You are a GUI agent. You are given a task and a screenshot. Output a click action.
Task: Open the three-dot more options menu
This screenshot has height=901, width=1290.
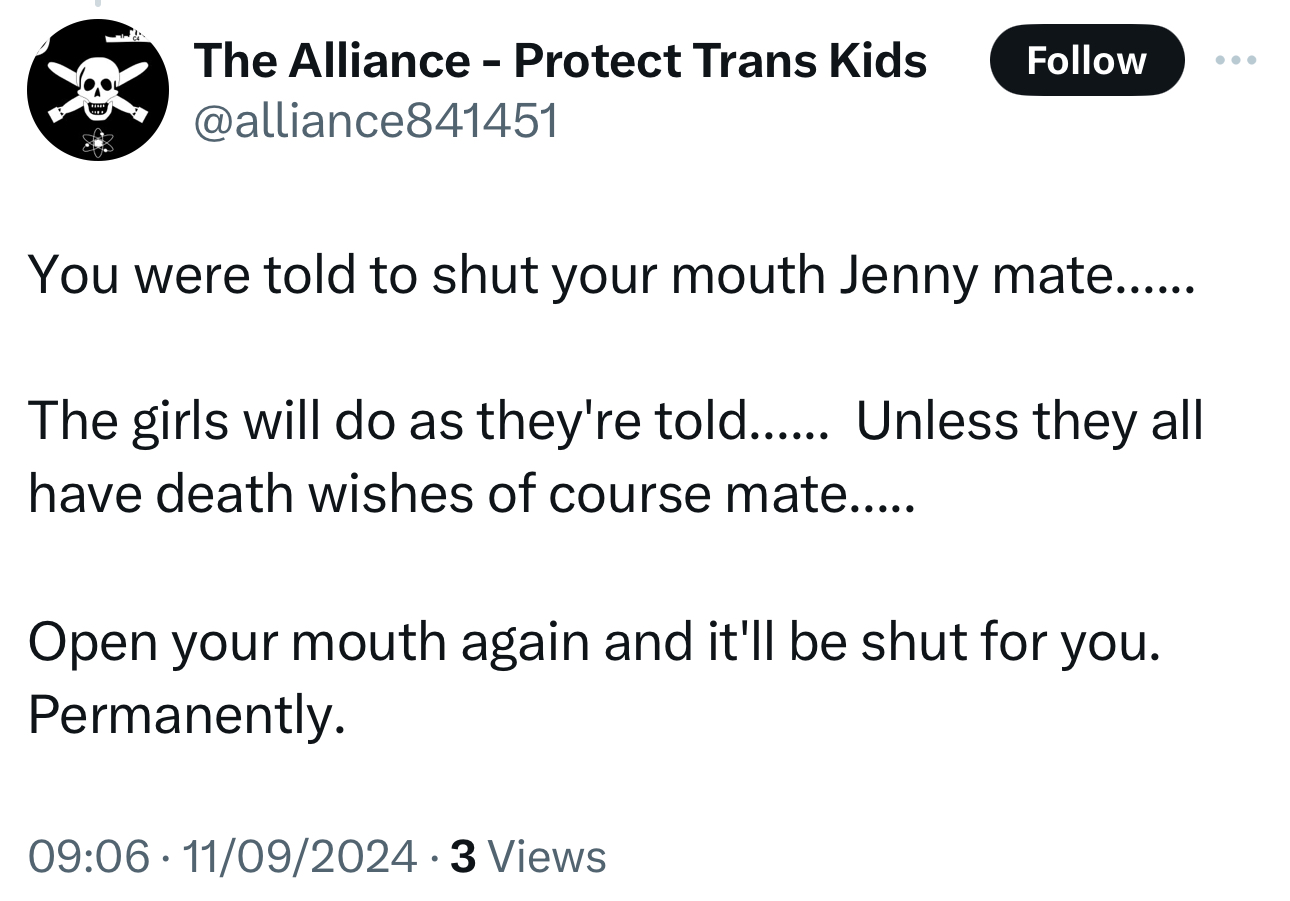(1236, 61)
